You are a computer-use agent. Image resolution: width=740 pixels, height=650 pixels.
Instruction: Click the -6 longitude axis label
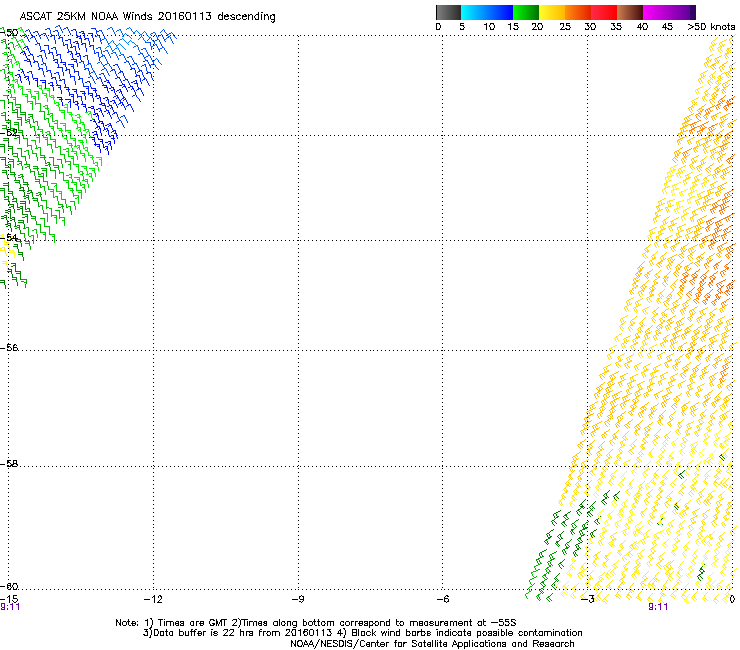(442, 599)
